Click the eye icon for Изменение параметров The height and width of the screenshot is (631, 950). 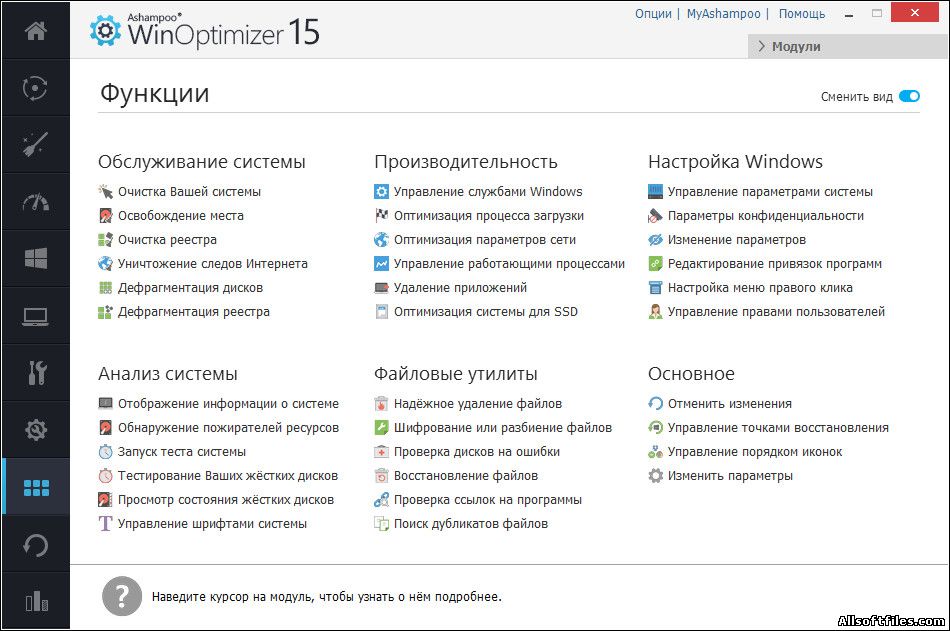655,240
